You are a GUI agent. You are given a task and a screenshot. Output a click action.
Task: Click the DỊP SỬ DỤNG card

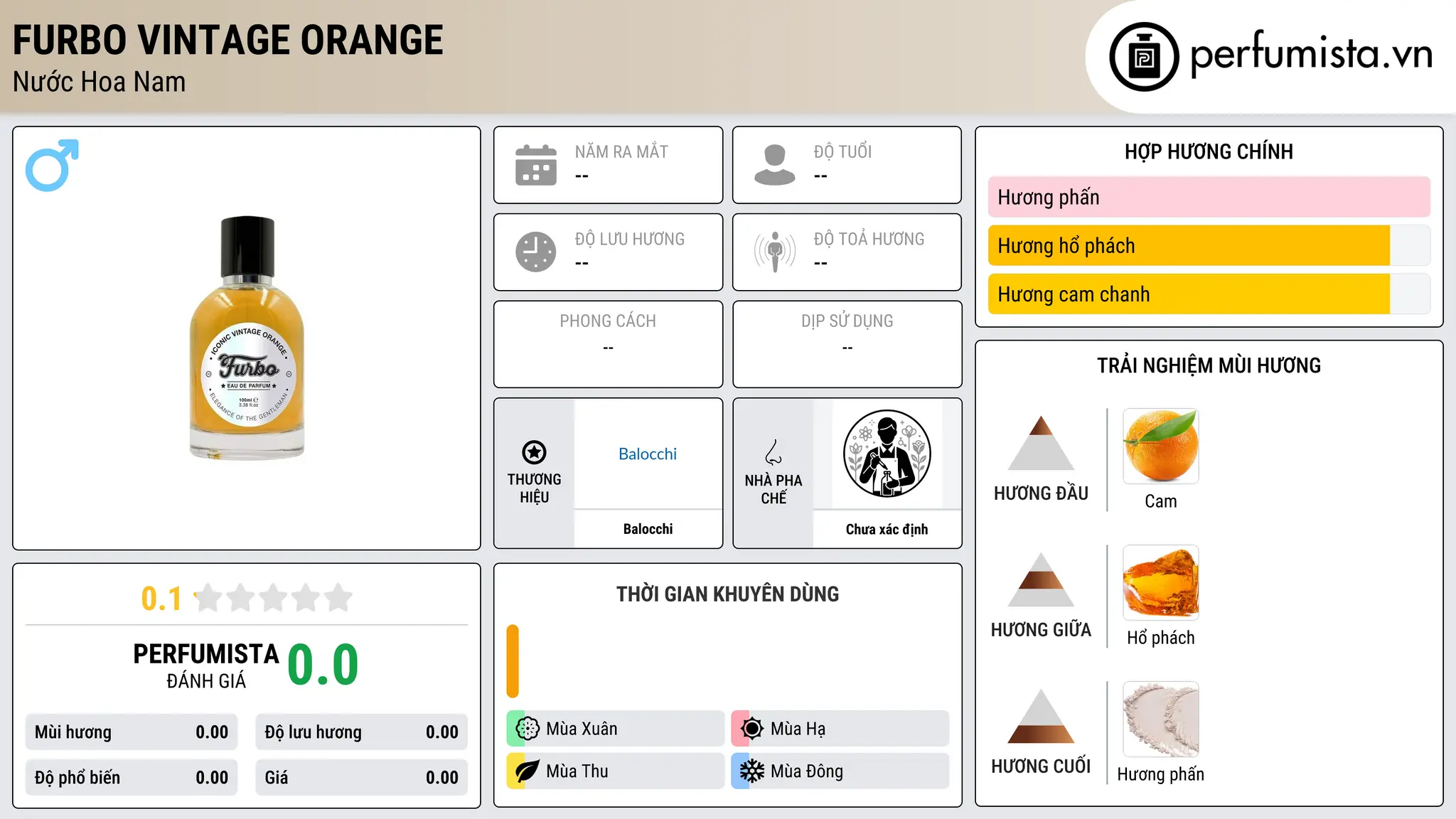click(x=847, y=344)
